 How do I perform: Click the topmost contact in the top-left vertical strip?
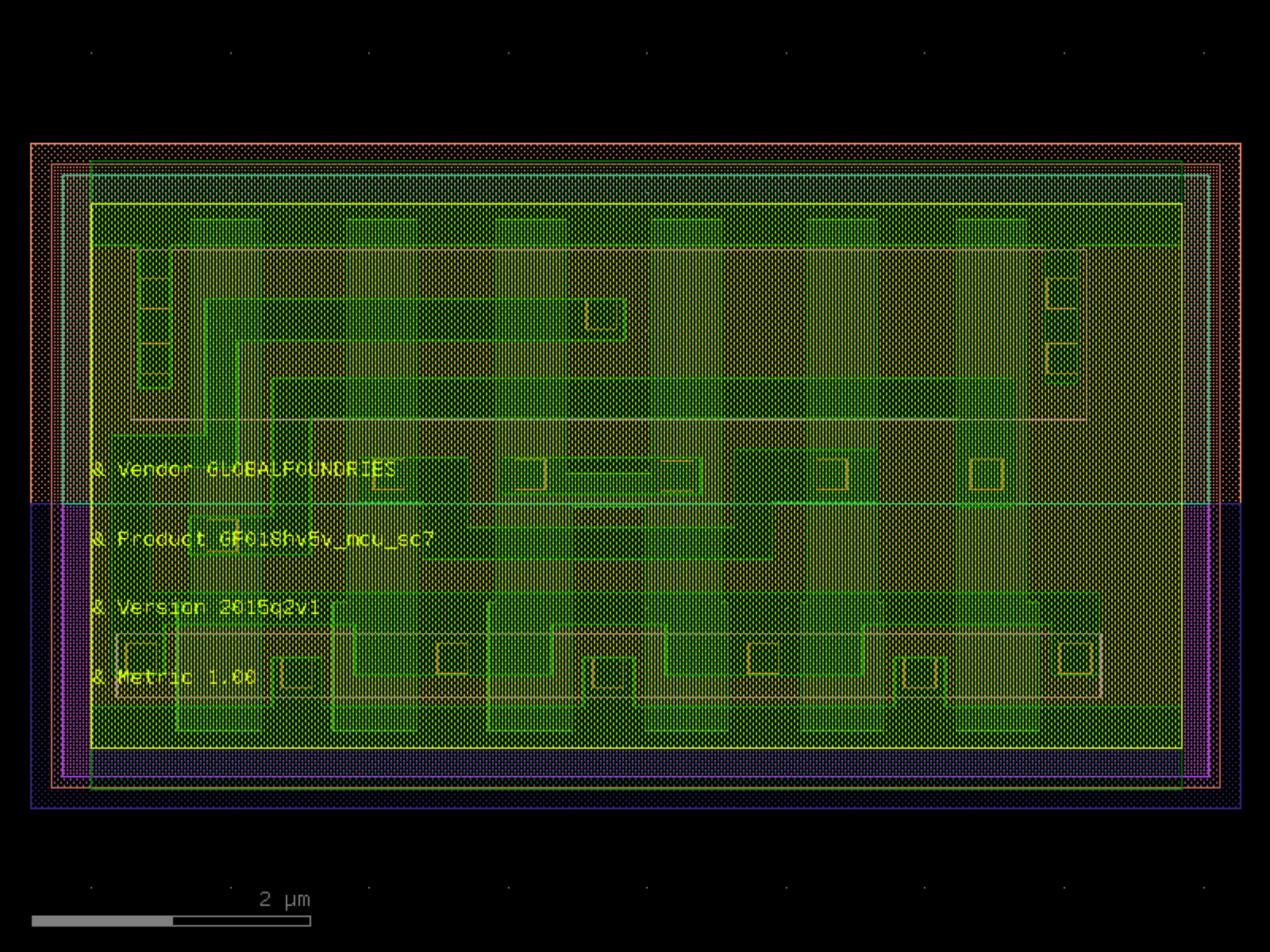click(155, 293)
